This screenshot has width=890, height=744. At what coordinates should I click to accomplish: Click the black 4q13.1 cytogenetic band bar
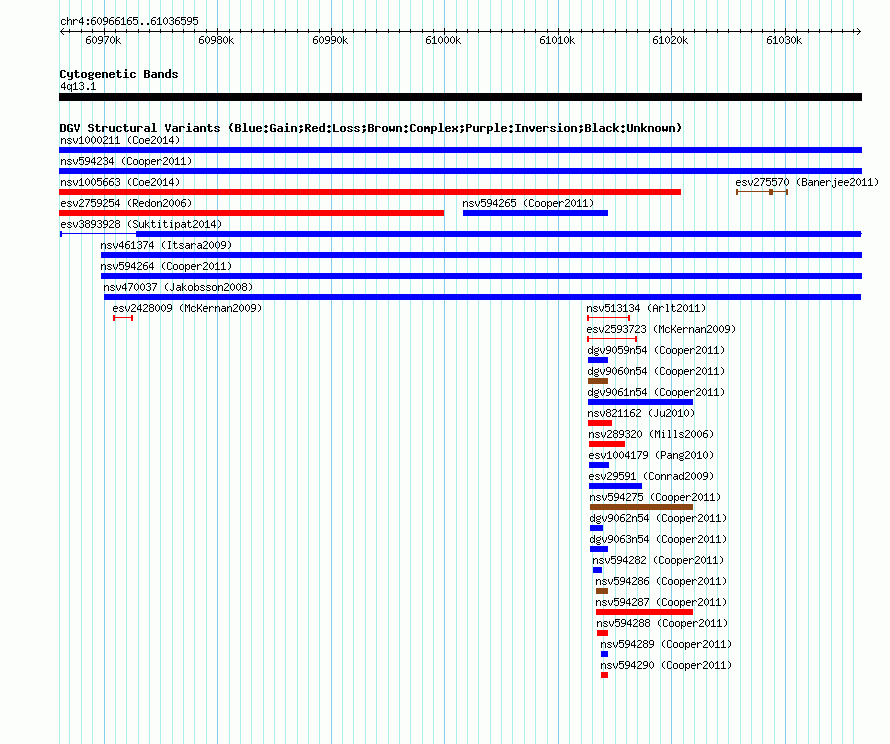click(460, 97)
